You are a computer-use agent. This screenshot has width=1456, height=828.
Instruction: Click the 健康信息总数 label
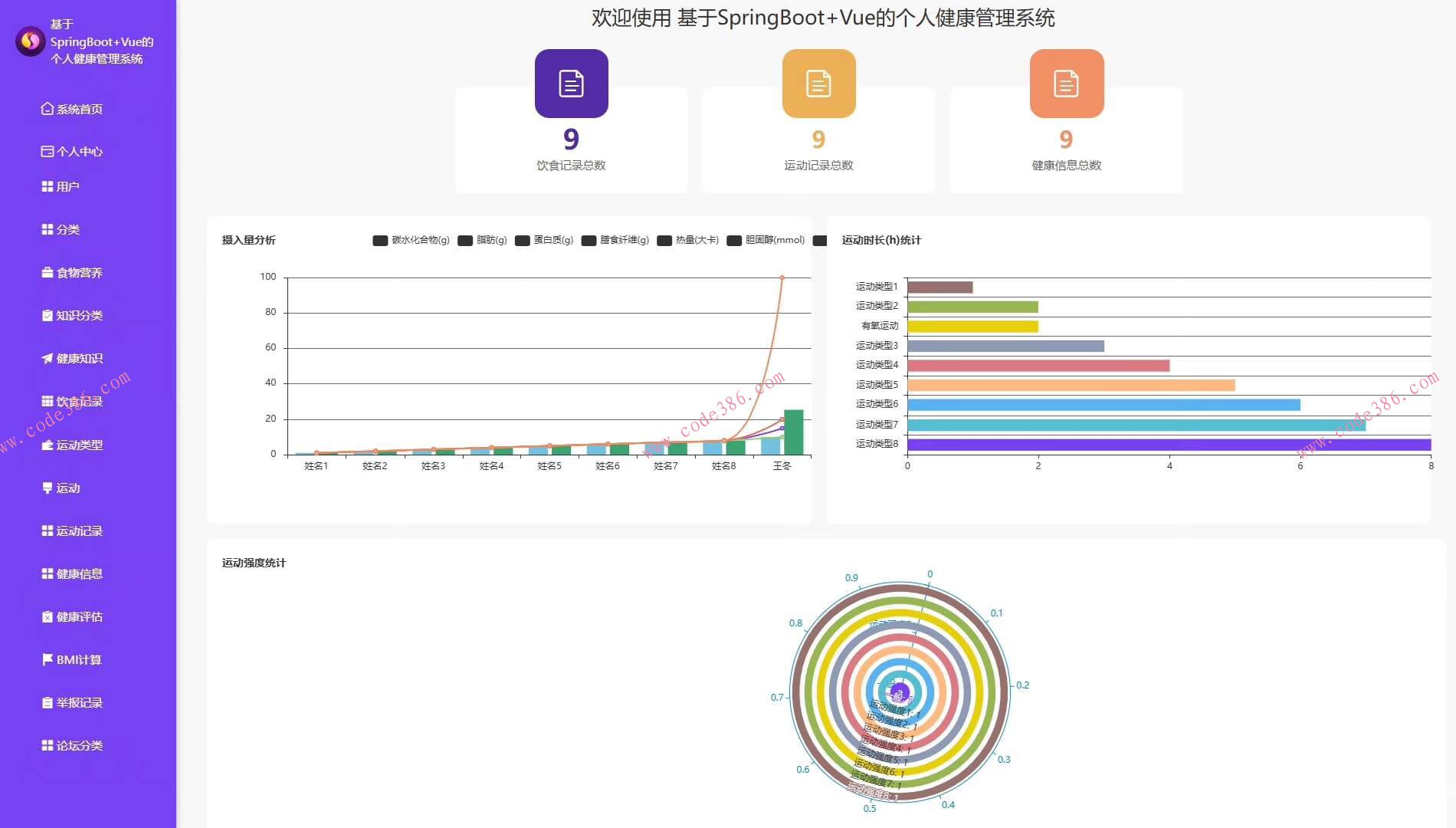1067,165
